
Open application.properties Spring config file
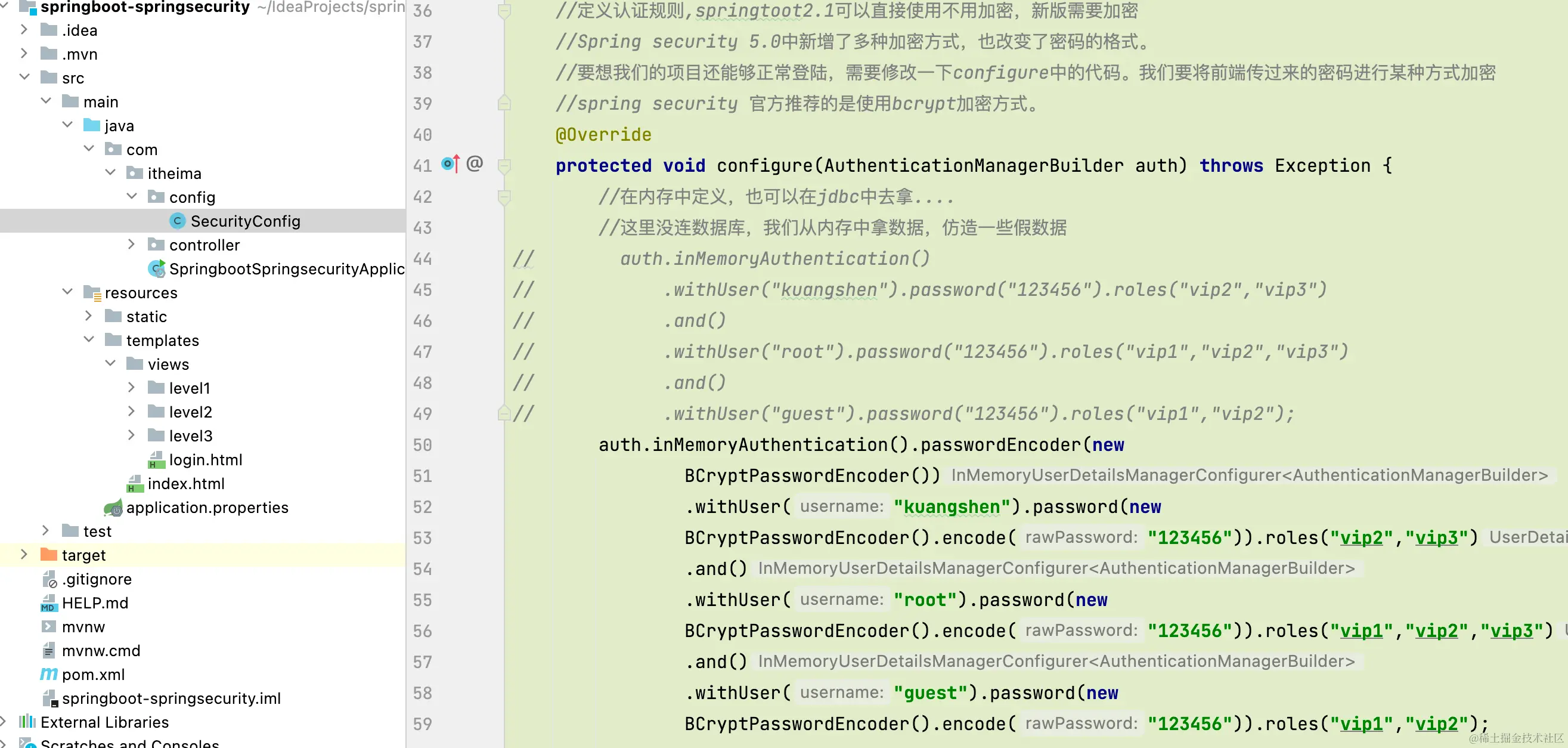(207, 508)
